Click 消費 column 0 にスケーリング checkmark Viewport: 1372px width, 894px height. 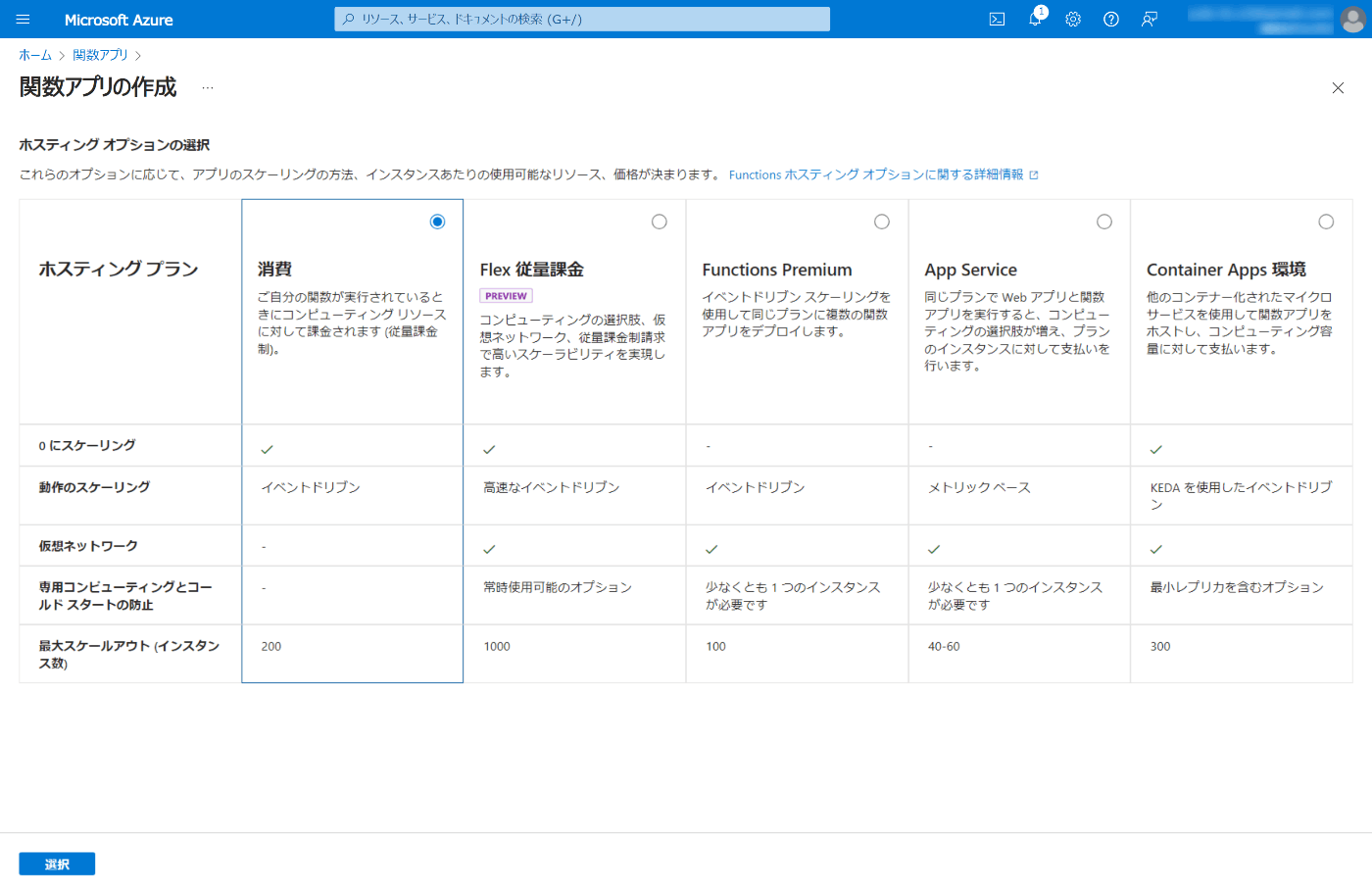[267, 449]
